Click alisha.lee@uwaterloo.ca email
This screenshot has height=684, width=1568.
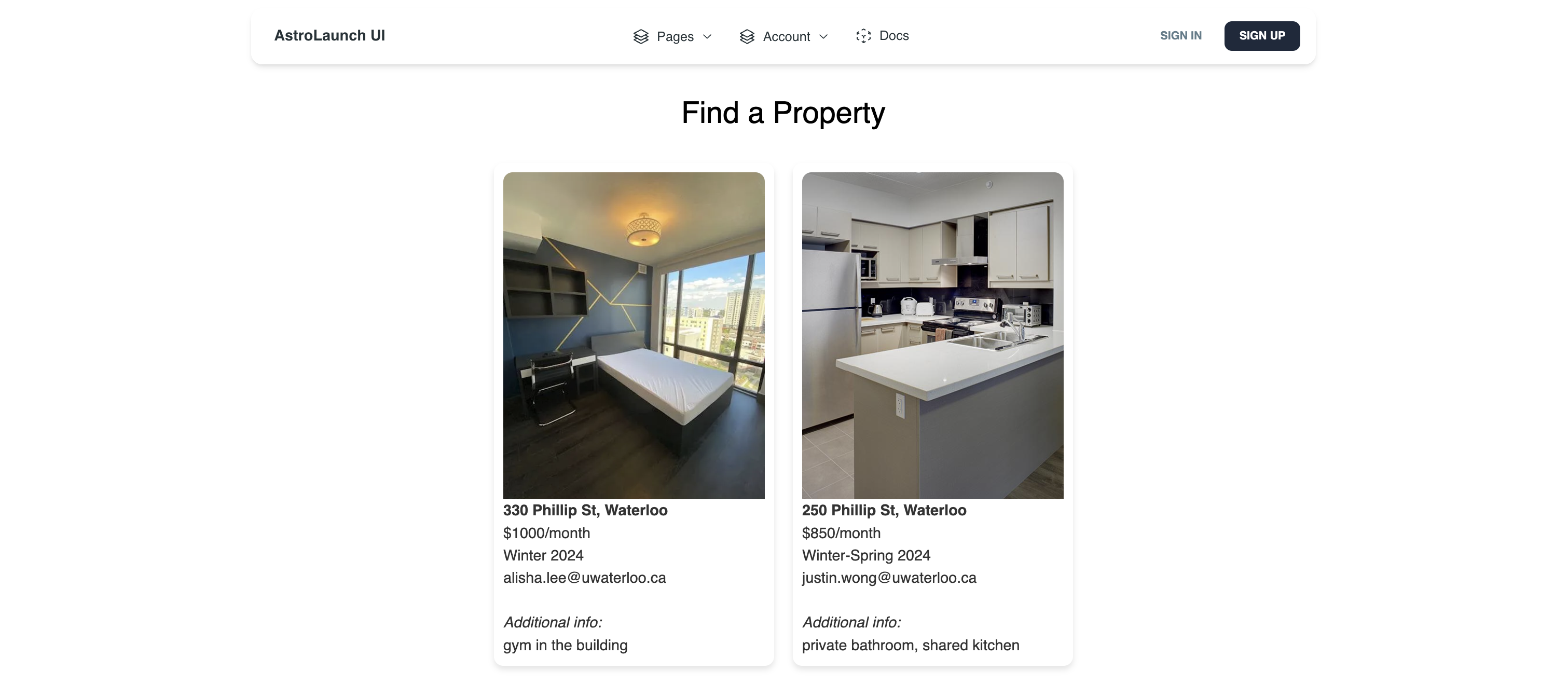tap(584, 578)
